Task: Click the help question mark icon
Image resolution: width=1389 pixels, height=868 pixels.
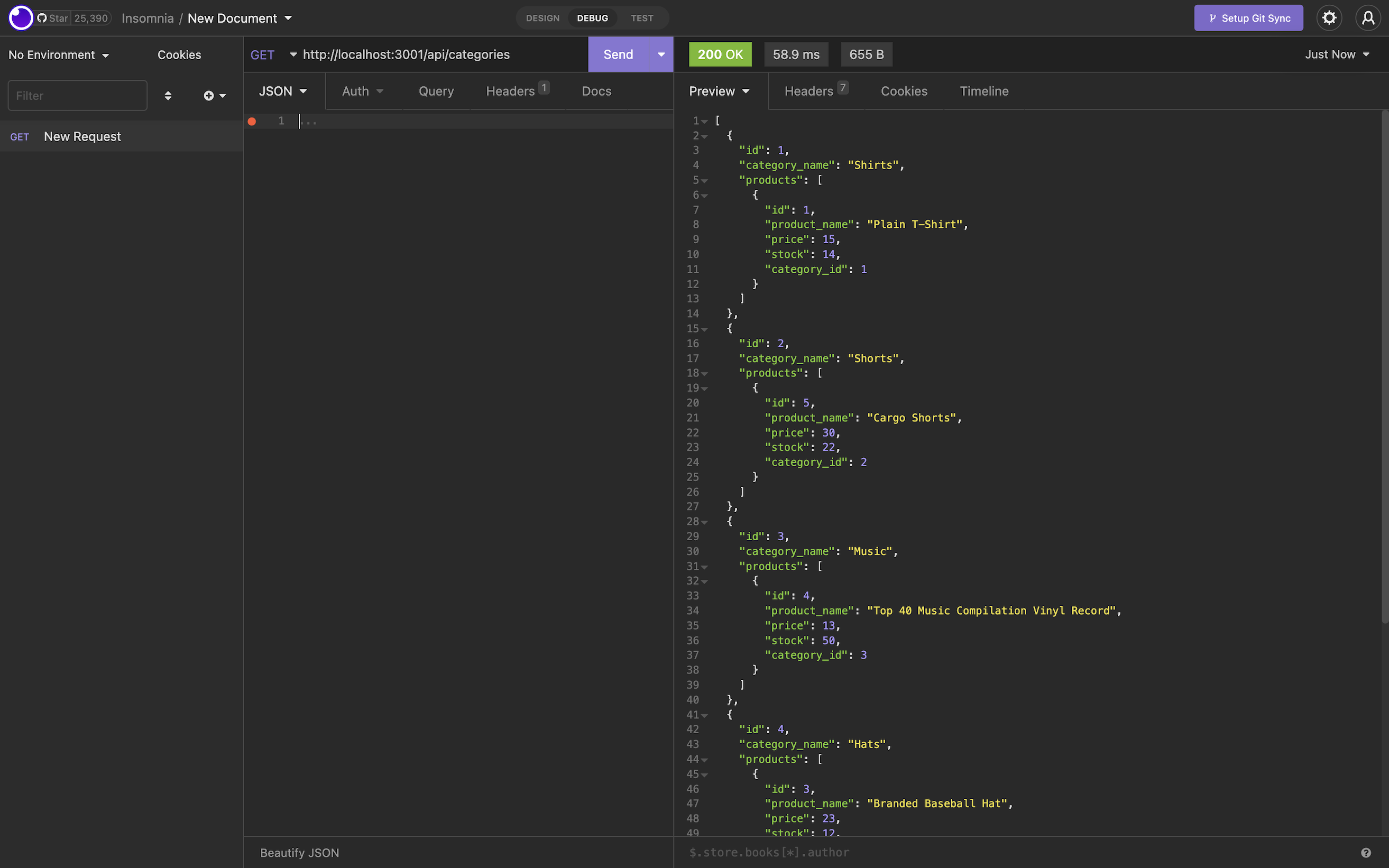Action: (1366, 853)
